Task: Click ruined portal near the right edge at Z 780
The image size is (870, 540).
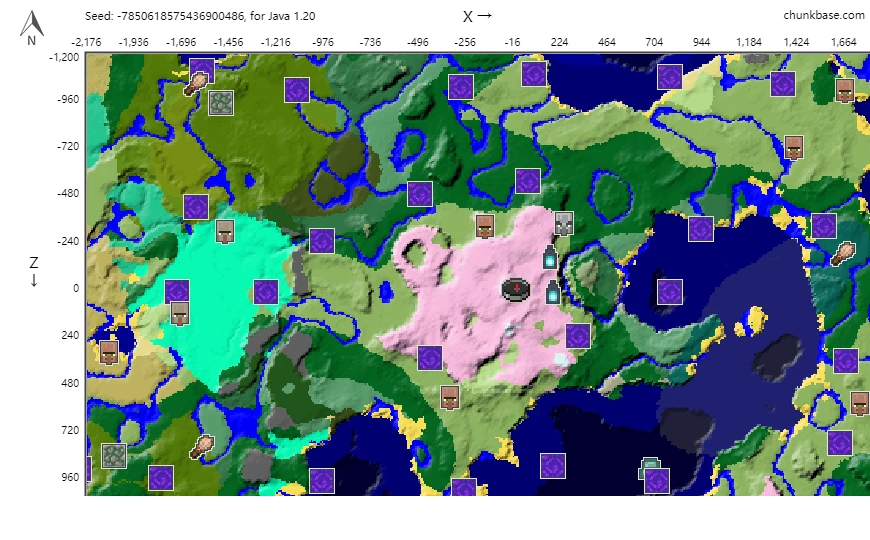Action: pyautogui.click(x=839, y=443)
